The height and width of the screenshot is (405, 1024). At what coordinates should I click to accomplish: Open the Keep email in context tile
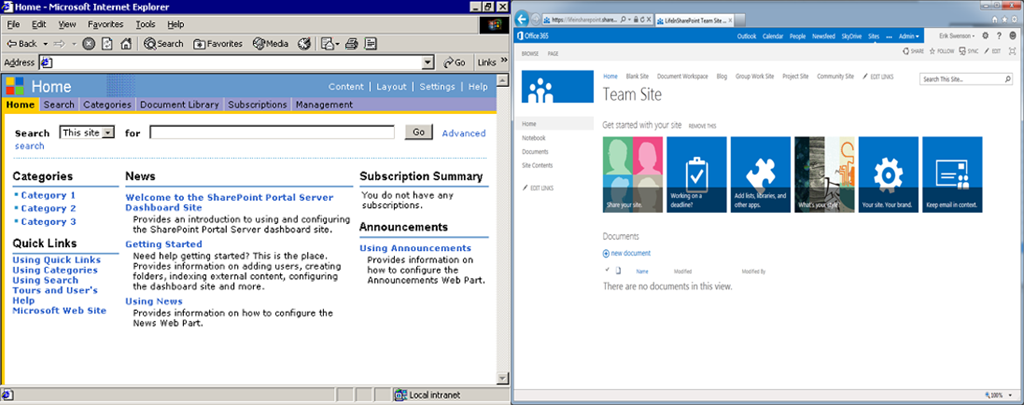pos(952,174)
